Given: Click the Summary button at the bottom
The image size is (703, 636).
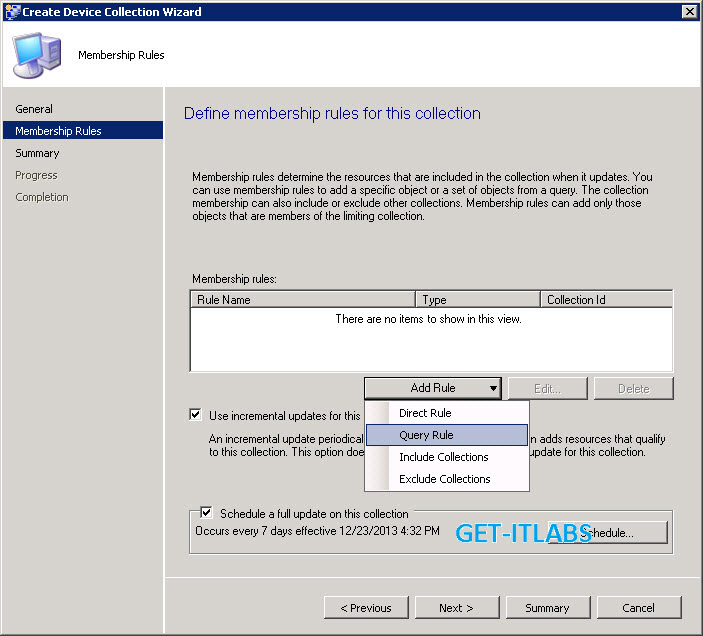Looking at the screenshot, I should 548,608.
